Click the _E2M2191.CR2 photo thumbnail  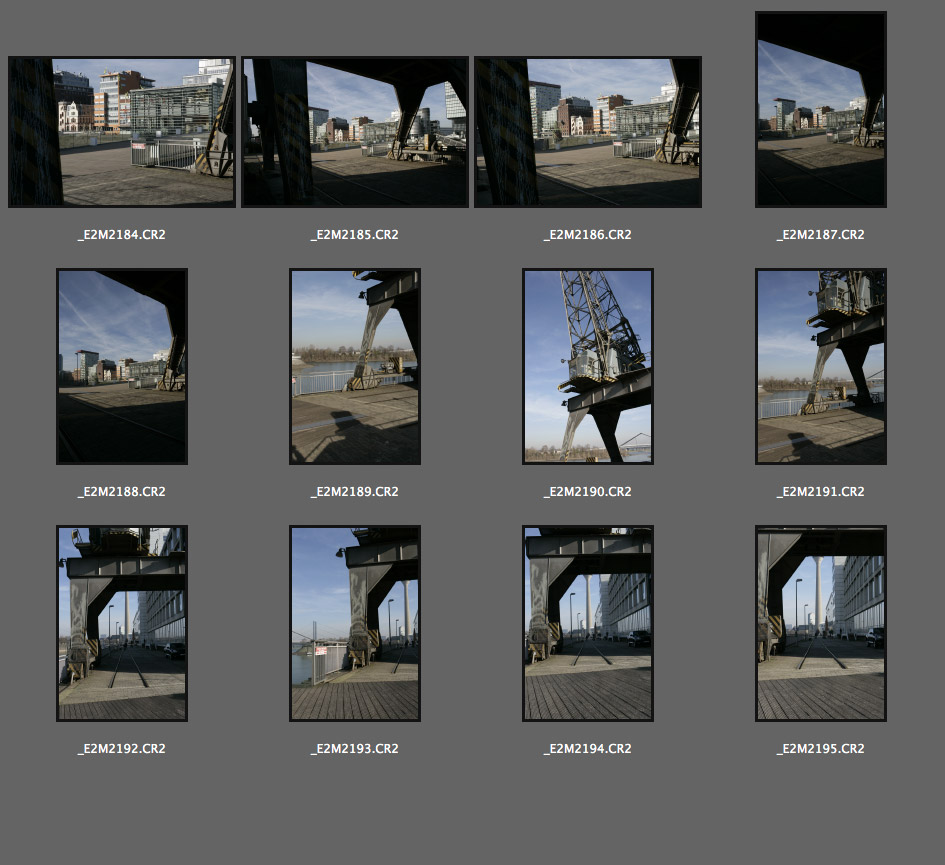click(821, 366)
